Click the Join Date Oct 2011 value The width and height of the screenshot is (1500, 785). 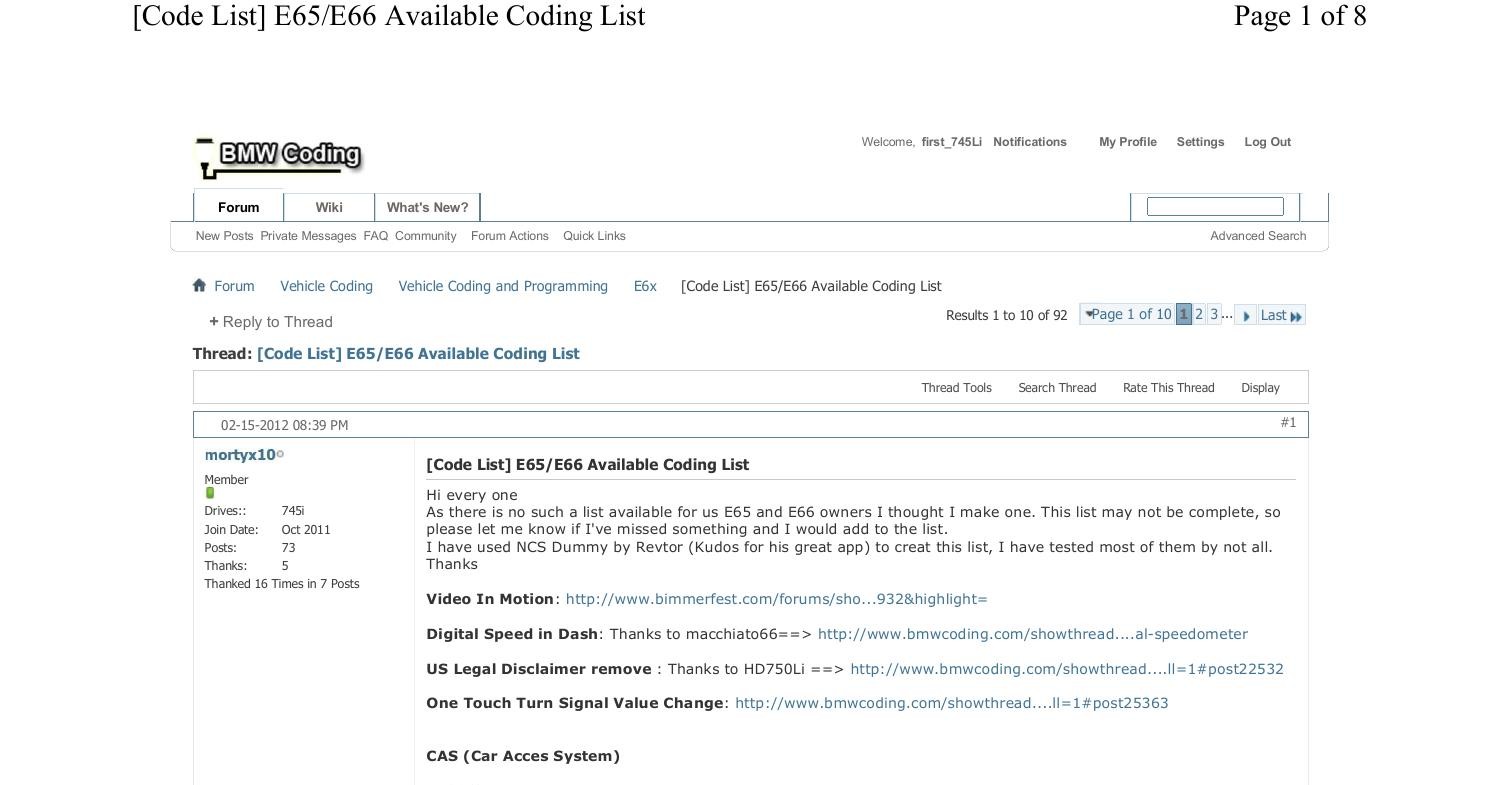tap(306, 530)
